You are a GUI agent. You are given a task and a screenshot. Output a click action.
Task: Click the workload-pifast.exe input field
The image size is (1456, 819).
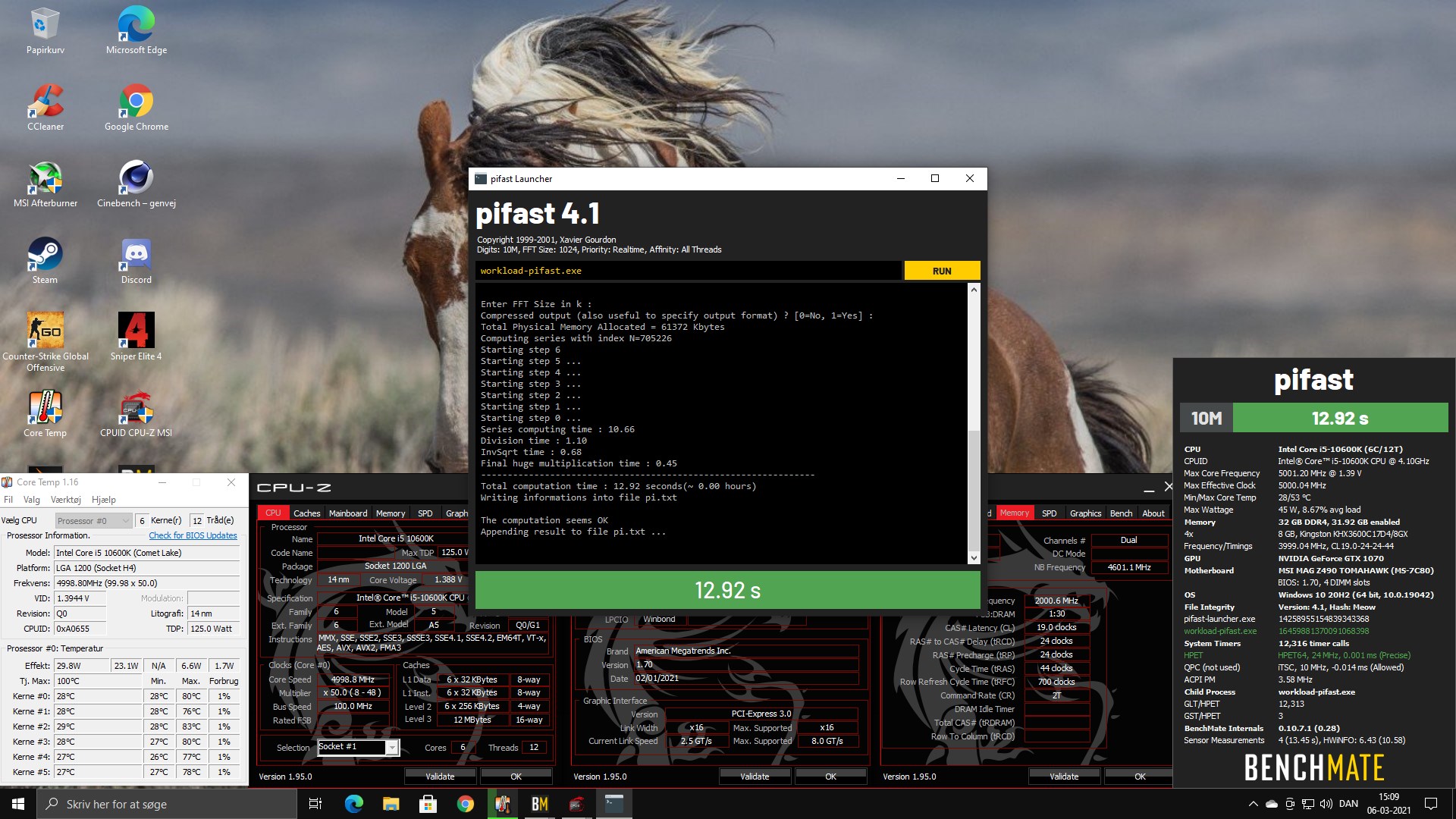point(689,271)
